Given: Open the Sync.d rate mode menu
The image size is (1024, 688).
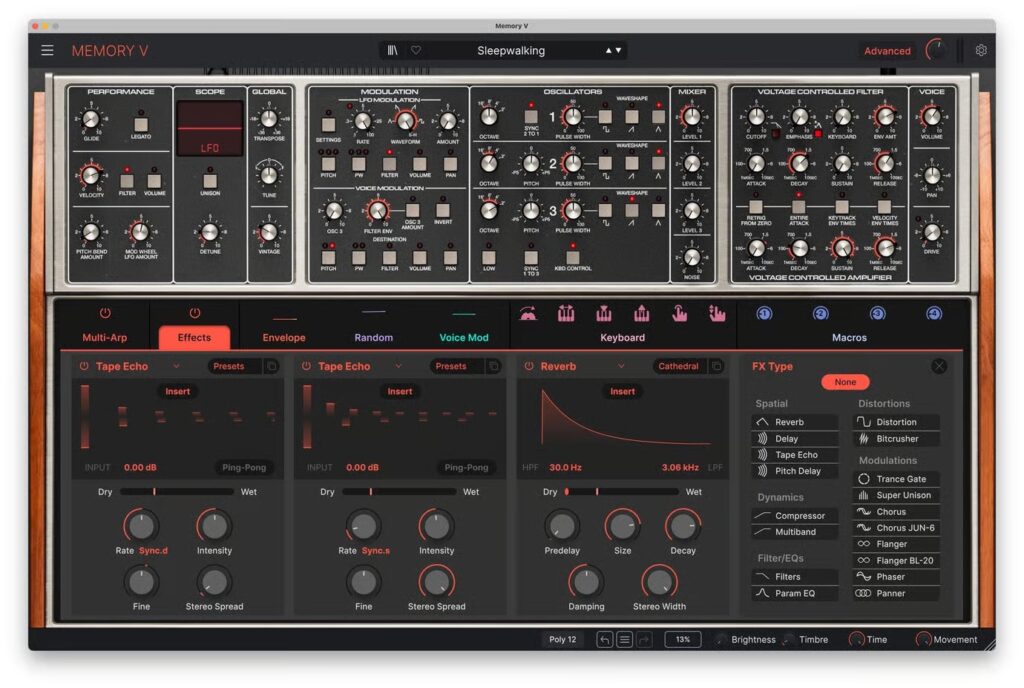Looking at the screenshot, I should 153,550.
